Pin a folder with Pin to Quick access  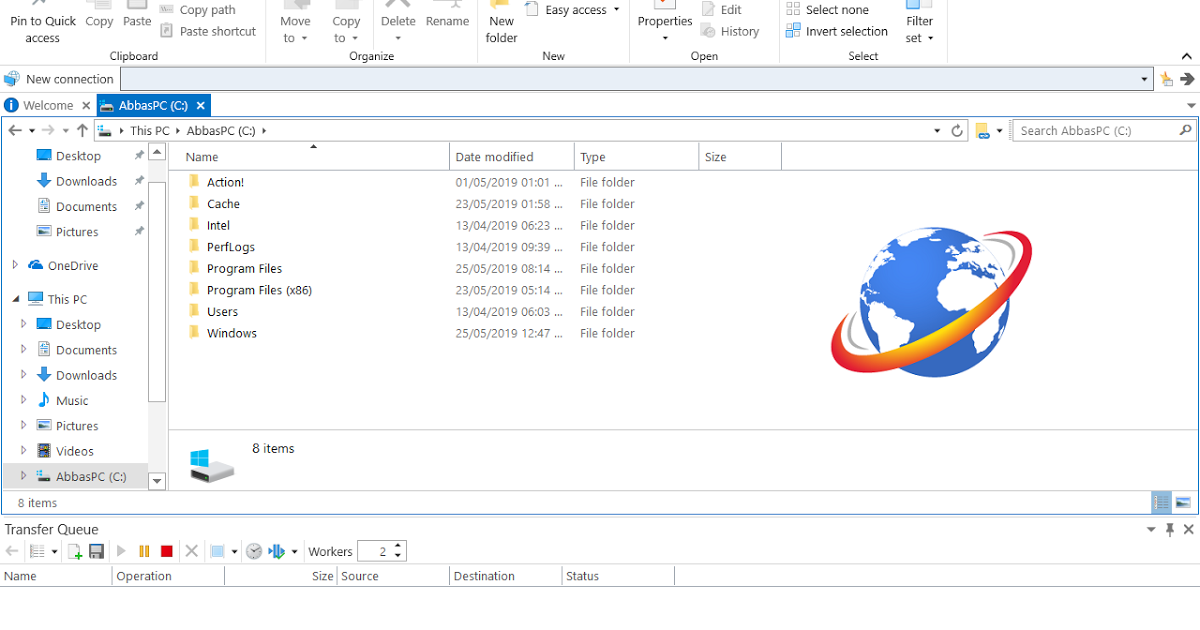tap(42, 22)
